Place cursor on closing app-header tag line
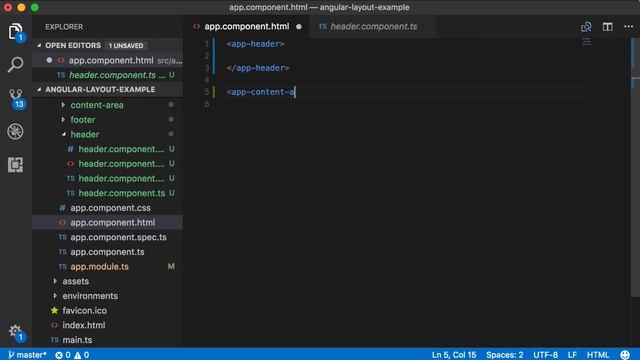640x360 pixels. (258, 68)
